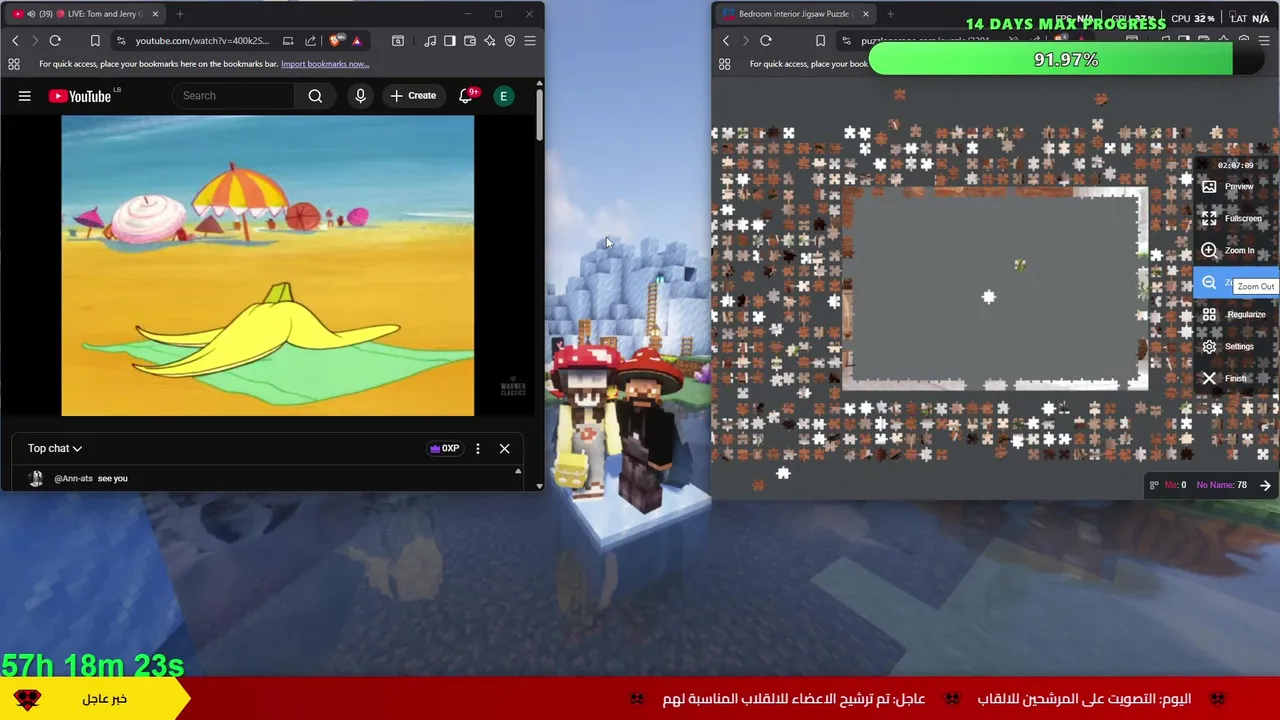
Task: Open apps grid in puzzle window bookmarks bar
Action: point(725,64)
